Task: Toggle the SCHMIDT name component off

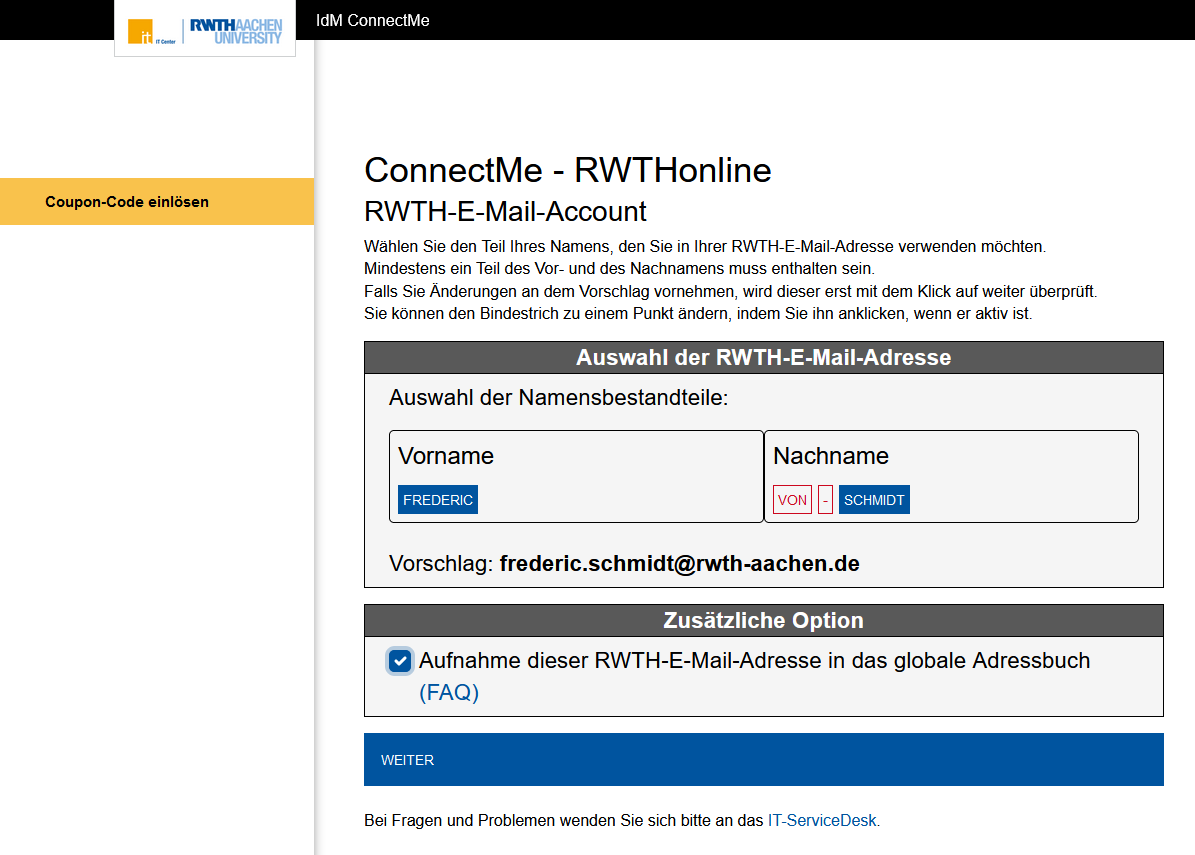Action: [x=874, y=499]
